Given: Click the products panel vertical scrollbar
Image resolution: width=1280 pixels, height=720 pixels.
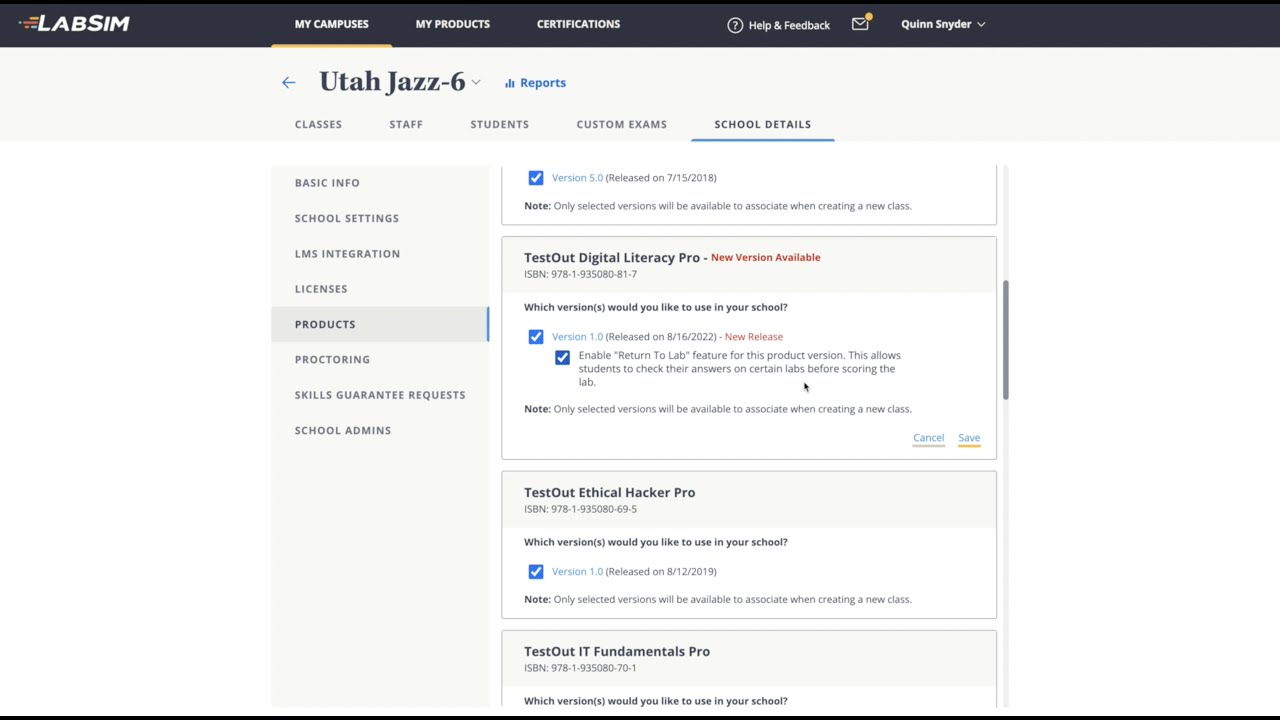Looking at the screenshot, I should (x=1005, y=340).
